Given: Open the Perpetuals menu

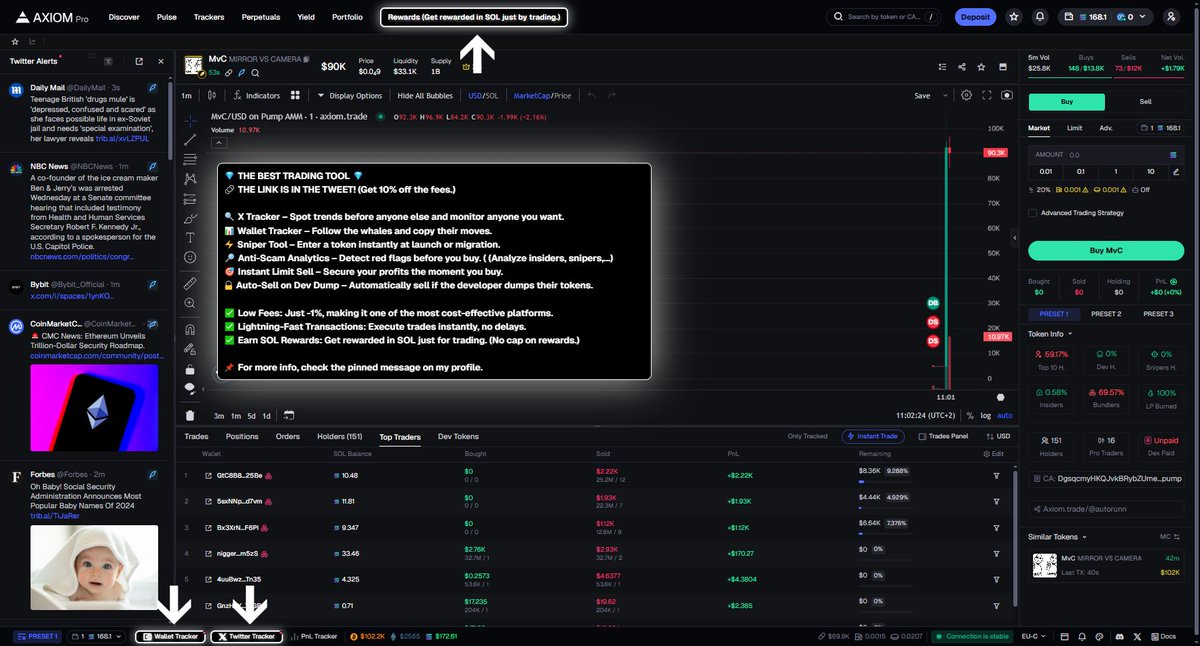Looking at the screenshot, I should (260, 17).
